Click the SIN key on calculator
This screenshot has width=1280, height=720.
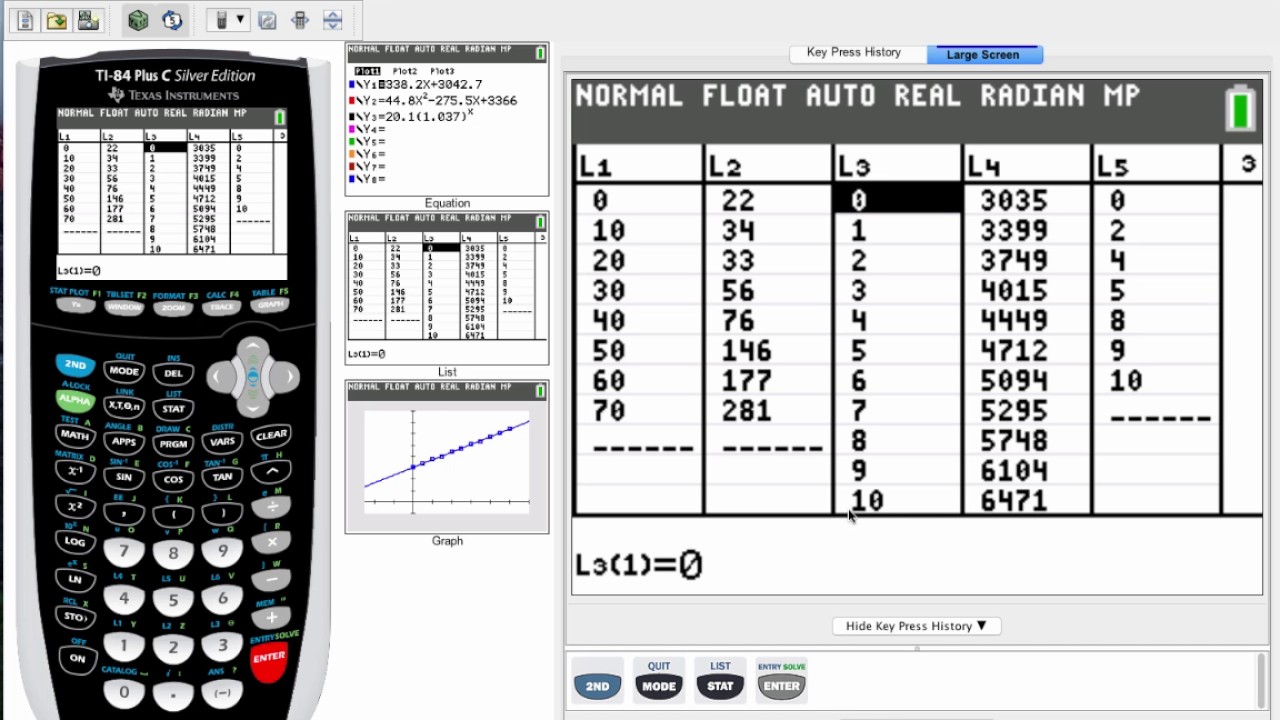coord(124,477)
